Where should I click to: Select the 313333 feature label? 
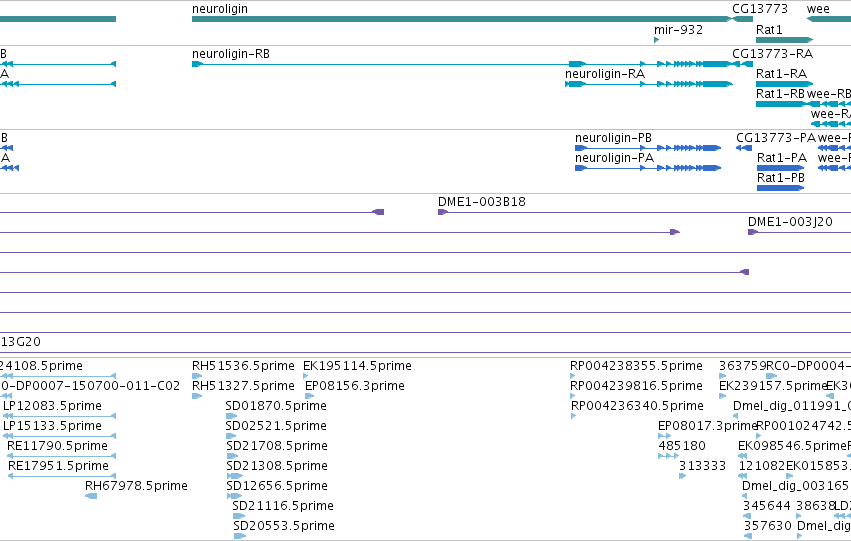coord(702,466)
